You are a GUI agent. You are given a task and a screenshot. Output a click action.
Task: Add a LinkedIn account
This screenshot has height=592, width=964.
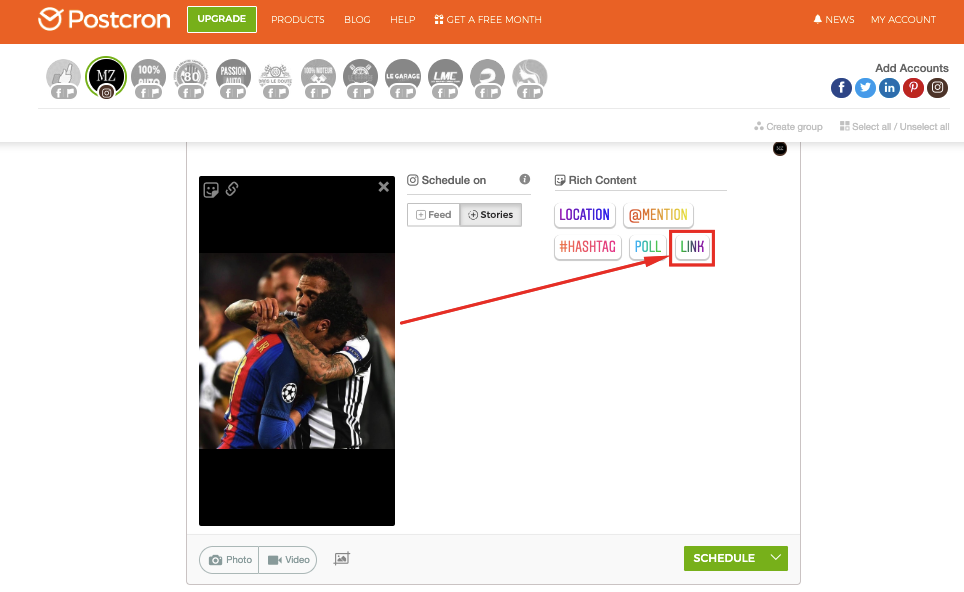(889, 88)
